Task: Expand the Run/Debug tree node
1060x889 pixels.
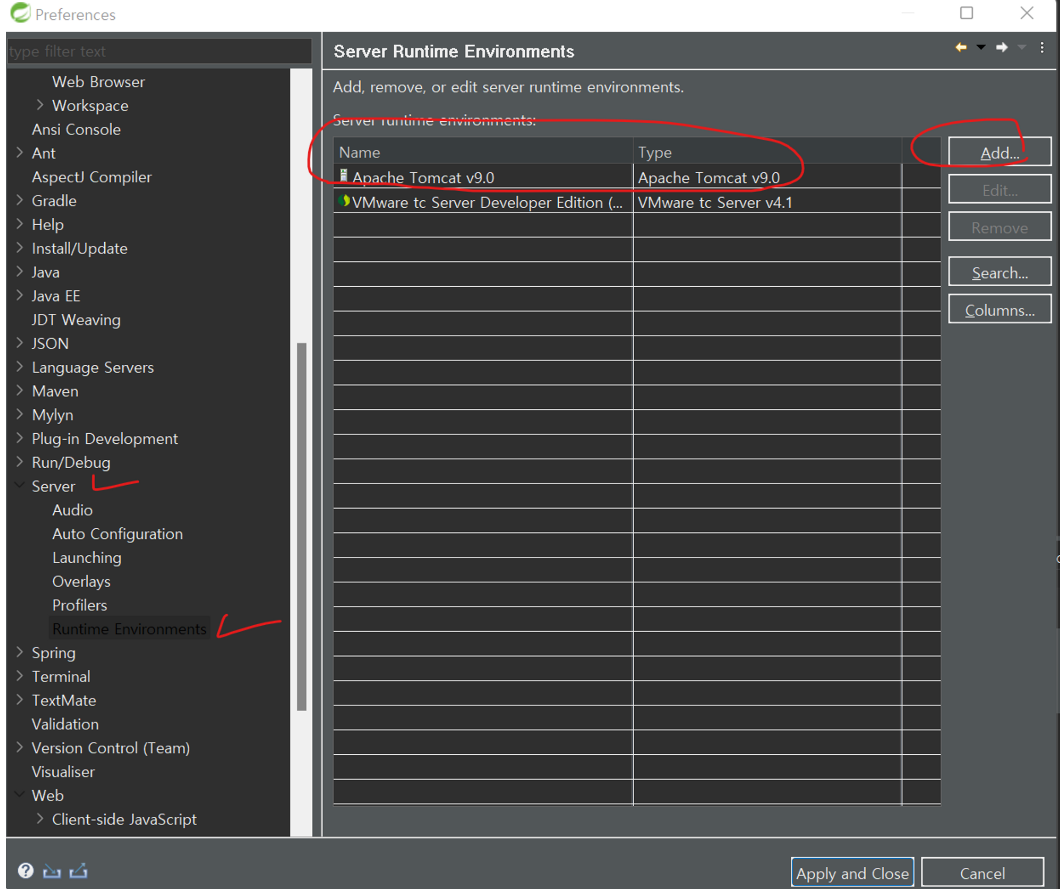Action: point(20,462)
